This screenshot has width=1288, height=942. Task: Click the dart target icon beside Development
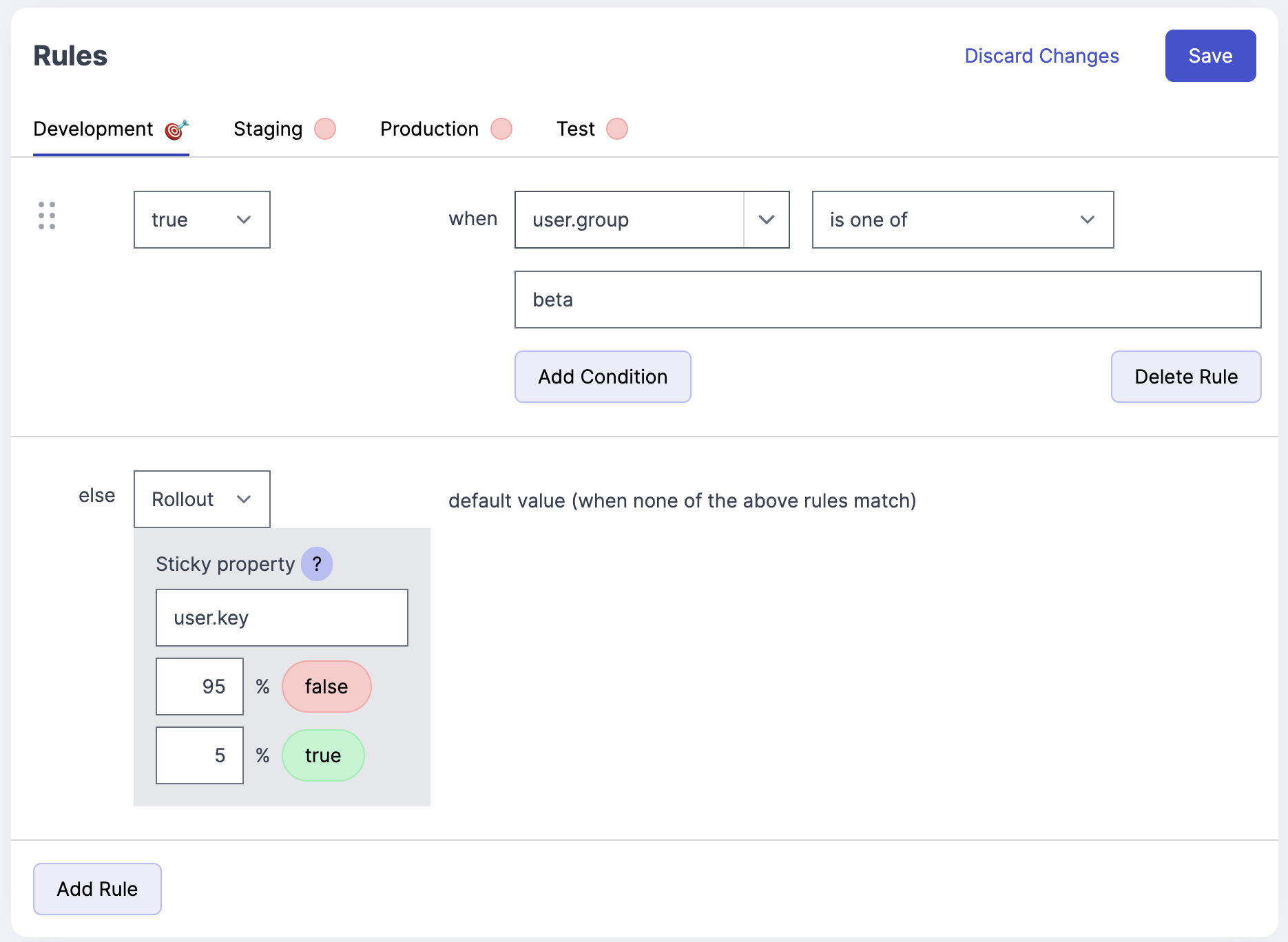coord(176,129)
